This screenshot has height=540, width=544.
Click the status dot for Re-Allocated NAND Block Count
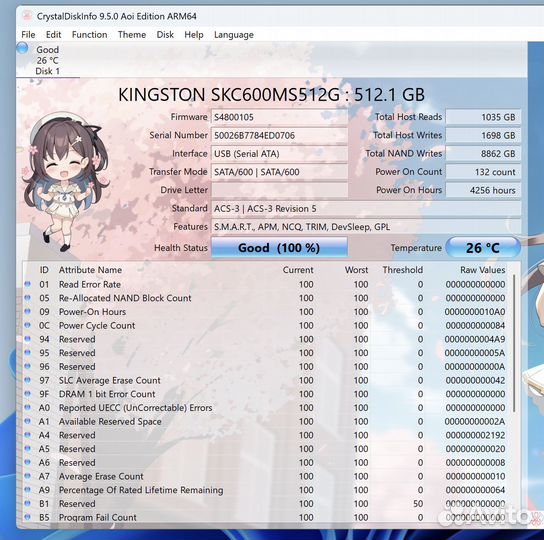tap(28, 298)
